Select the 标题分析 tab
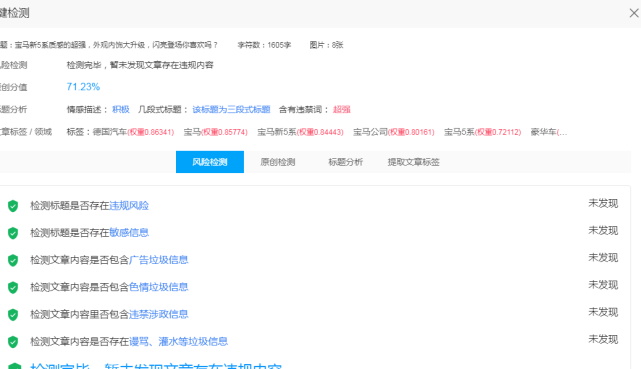This screenshot has width=641, height=369. [345, 162]
